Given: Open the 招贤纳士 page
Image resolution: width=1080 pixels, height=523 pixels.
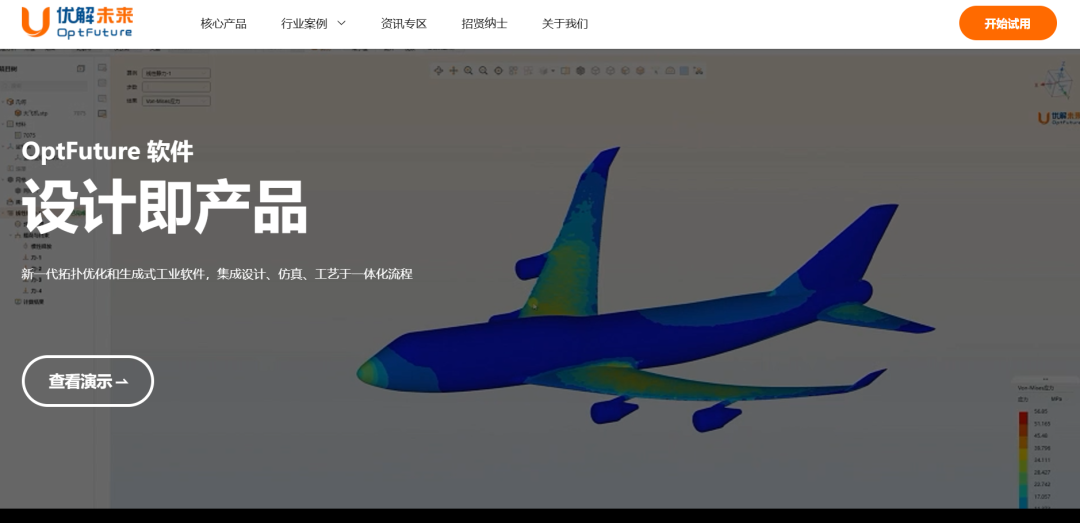Looking at the screenshot, I should point(484,24).
